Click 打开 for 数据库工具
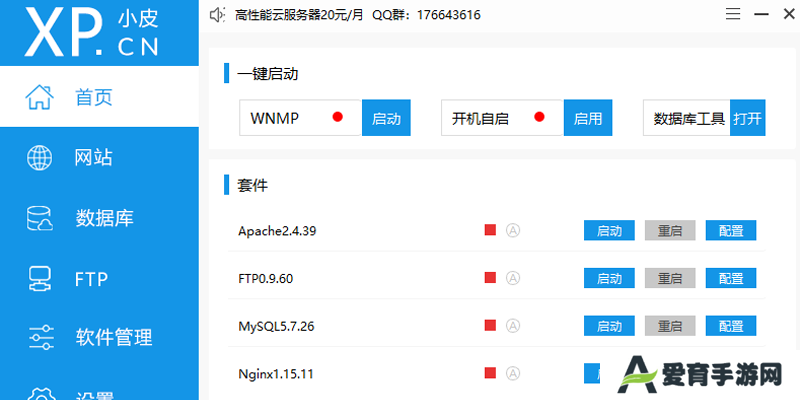 pyautogui.click(x=747, y=118)
